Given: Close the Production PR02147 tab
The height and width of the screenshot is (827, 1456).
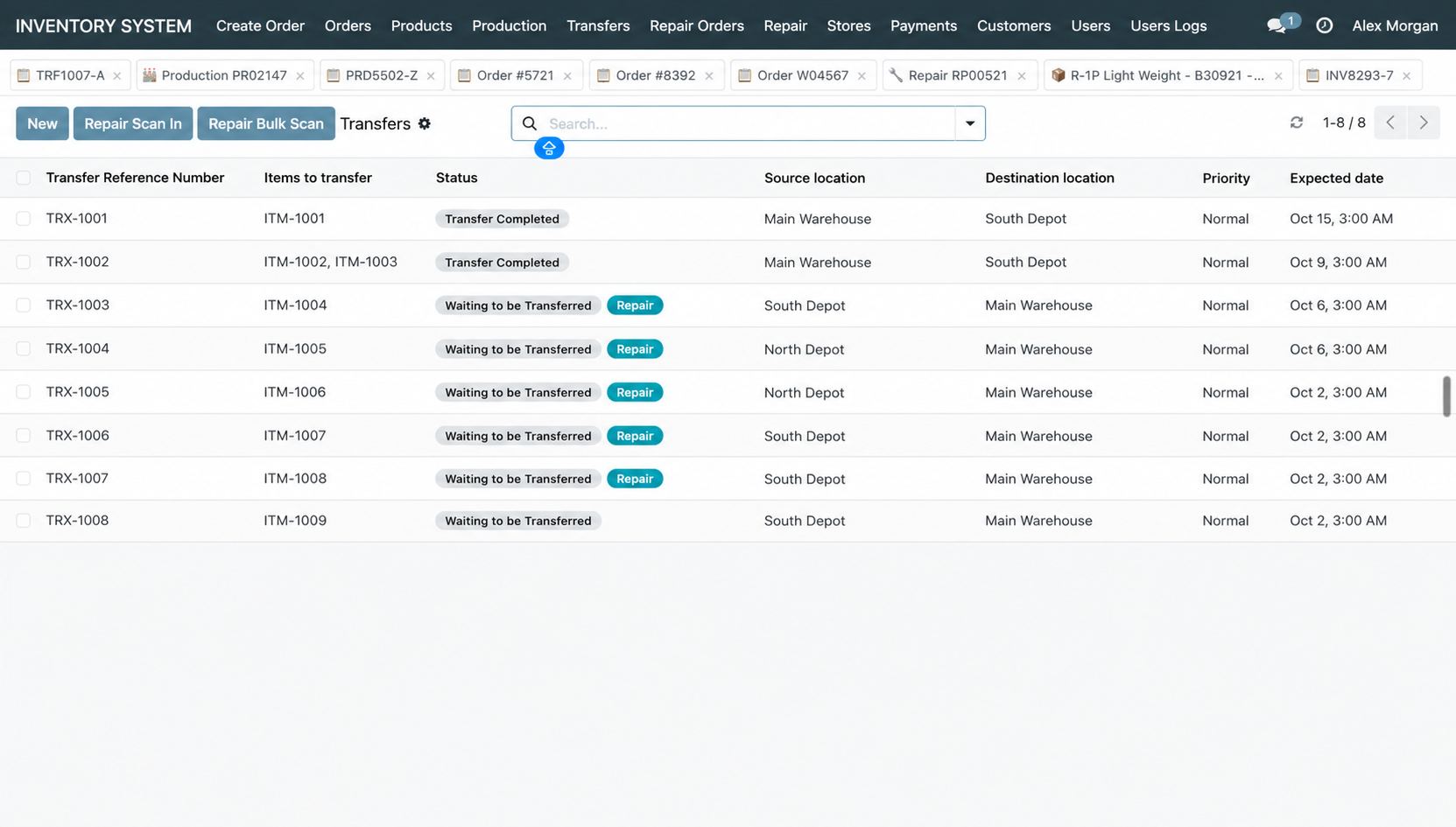Looking at the screenshot, I should (300, 76).
